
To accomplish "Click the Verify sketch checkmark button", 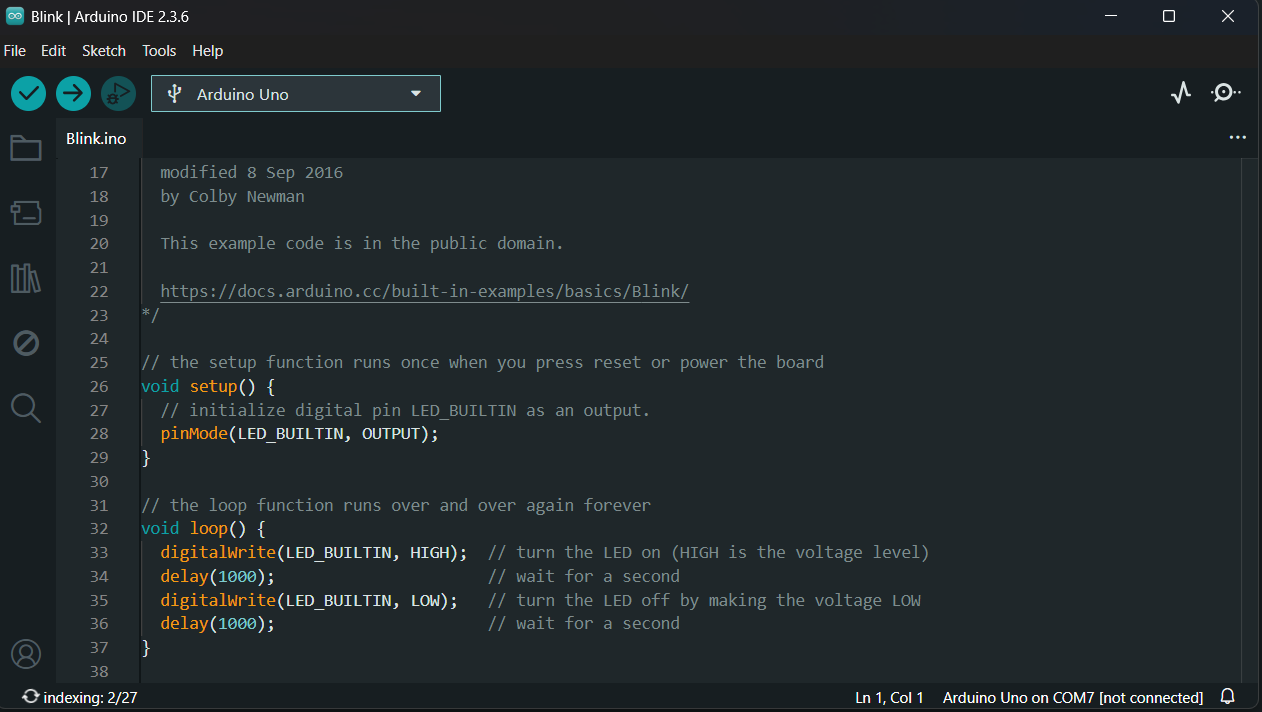I will (x=29, y=94).
